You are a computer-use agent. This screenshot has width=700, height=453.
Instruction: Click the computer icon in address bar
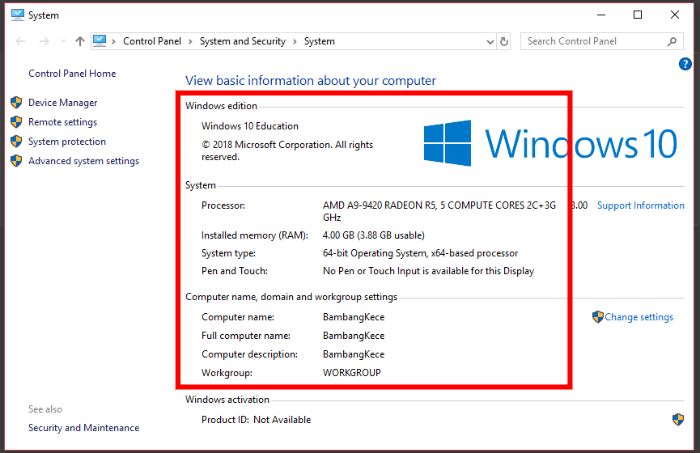(x=100, y=41)
